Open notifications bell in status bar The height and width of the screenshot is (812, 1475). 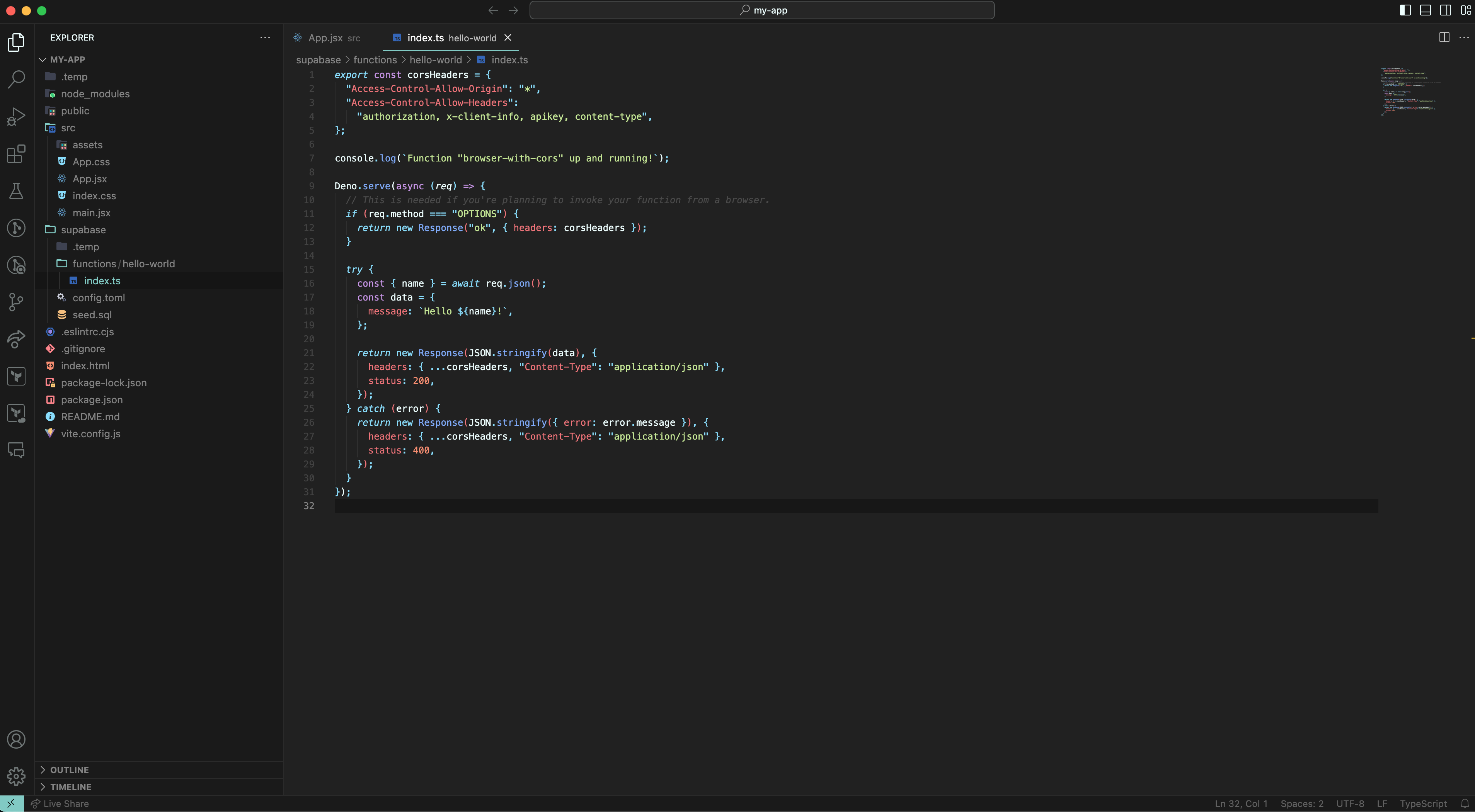[1465, 804]
